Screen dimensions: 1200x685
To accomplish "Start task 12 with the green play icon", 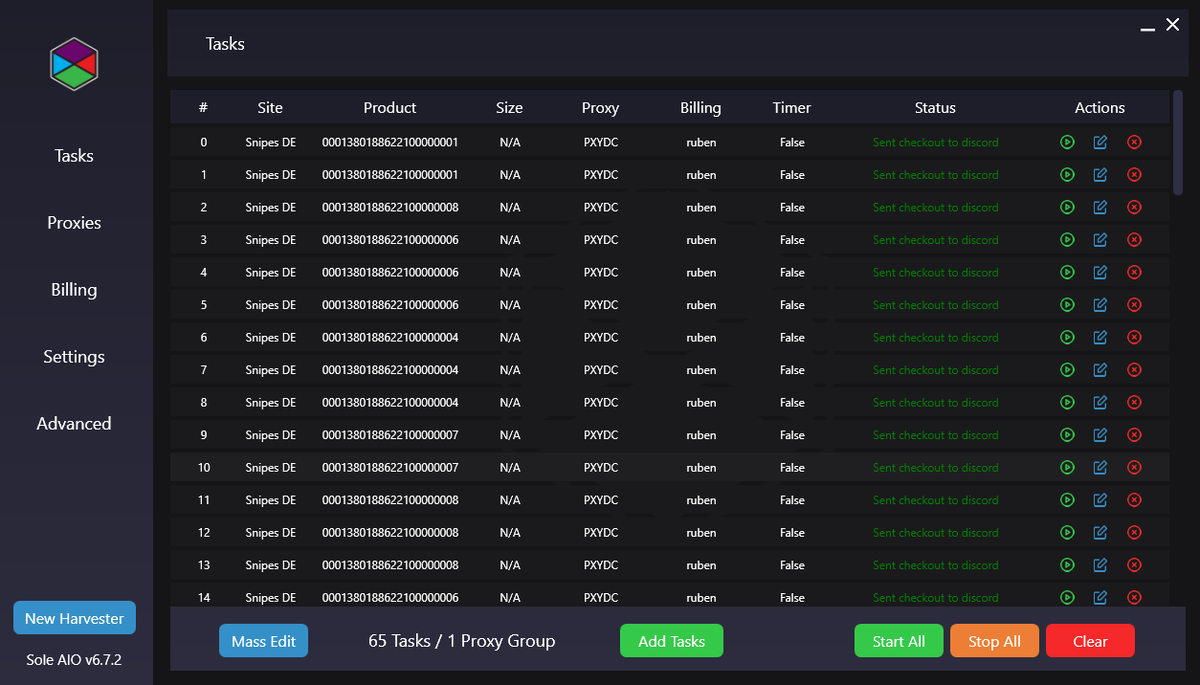I will click(1067, 532).
